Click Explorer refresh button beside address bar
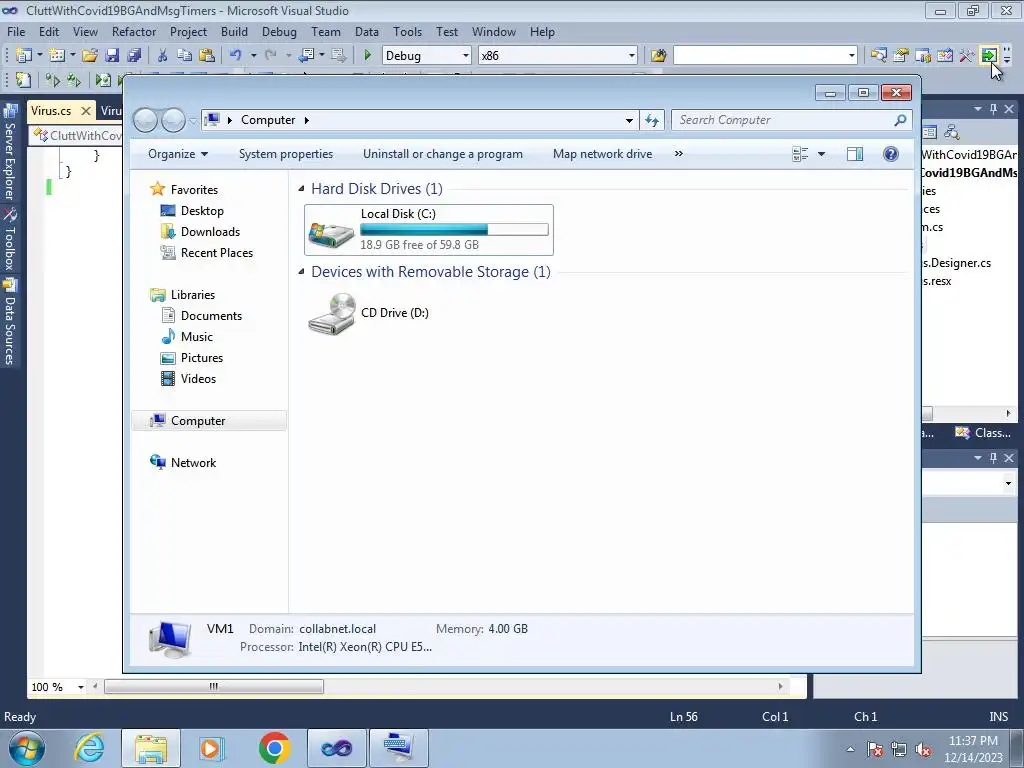Viewport: 1024px width, 768px height. [x=652, y=120]
